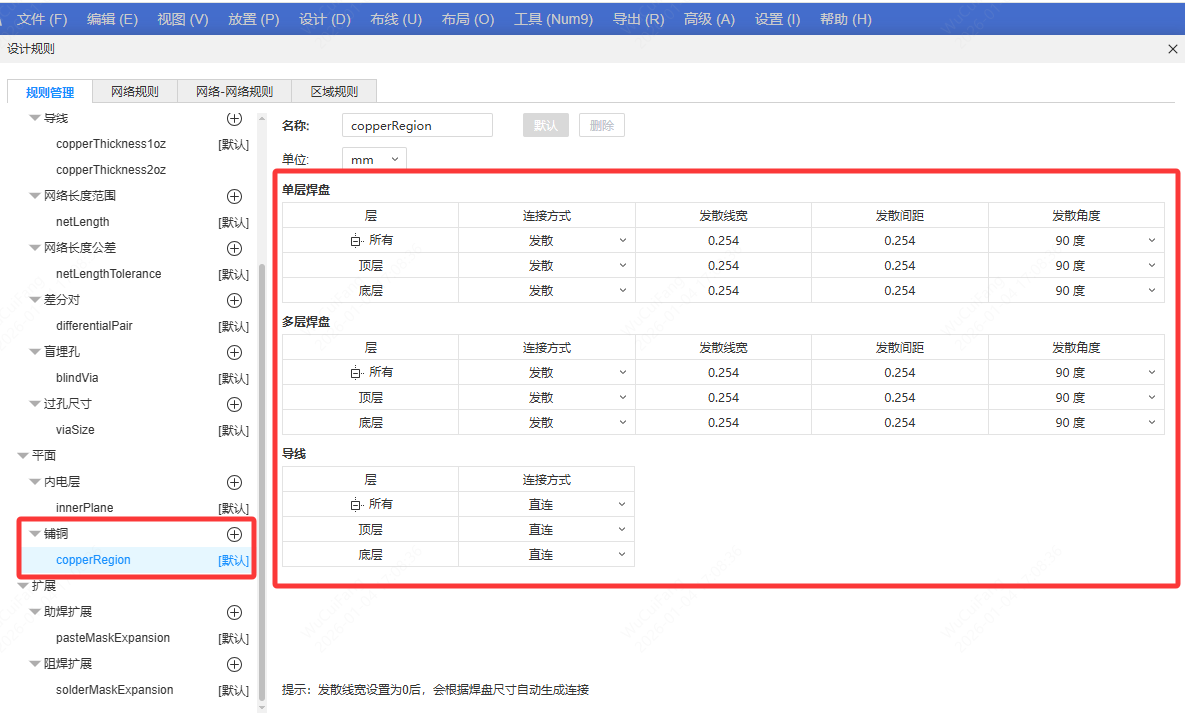Collapse the 铺铜 tree category
Image resolution: width=1185 pixels, height=714 pixels.
[35, 534]
